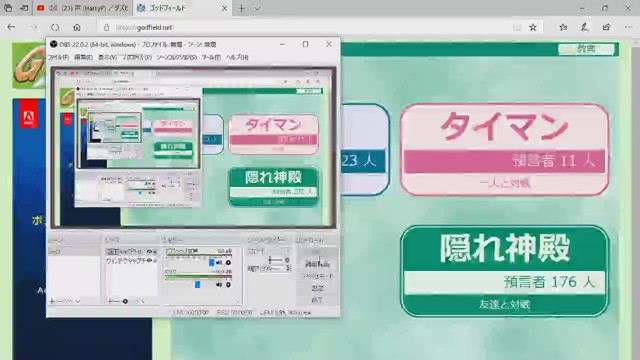This screenshot has height=360, width=640.
Task: Refresh the godfield.net page
Action: coord(55,27)
